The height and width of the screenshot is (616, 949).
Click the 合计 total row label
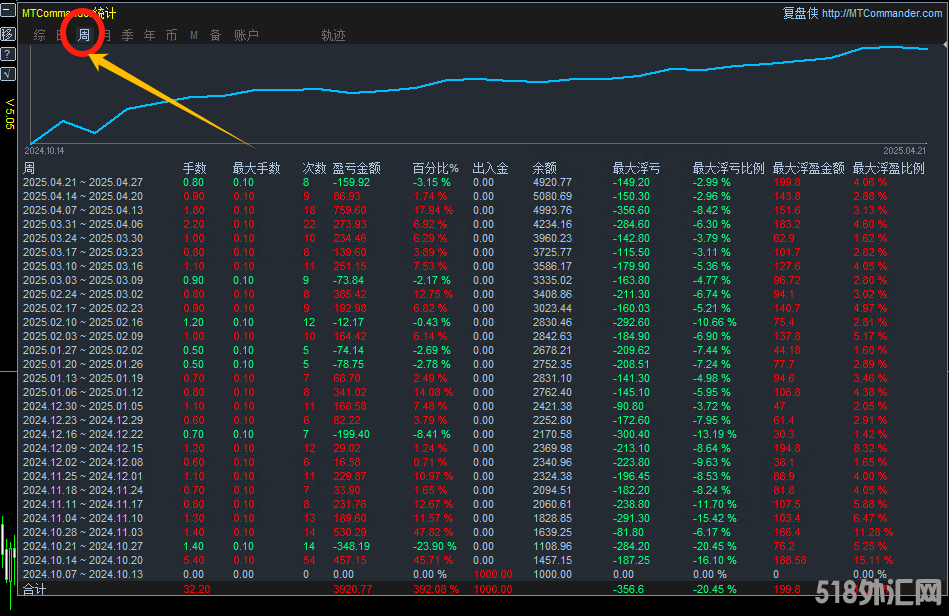(35, 590)
